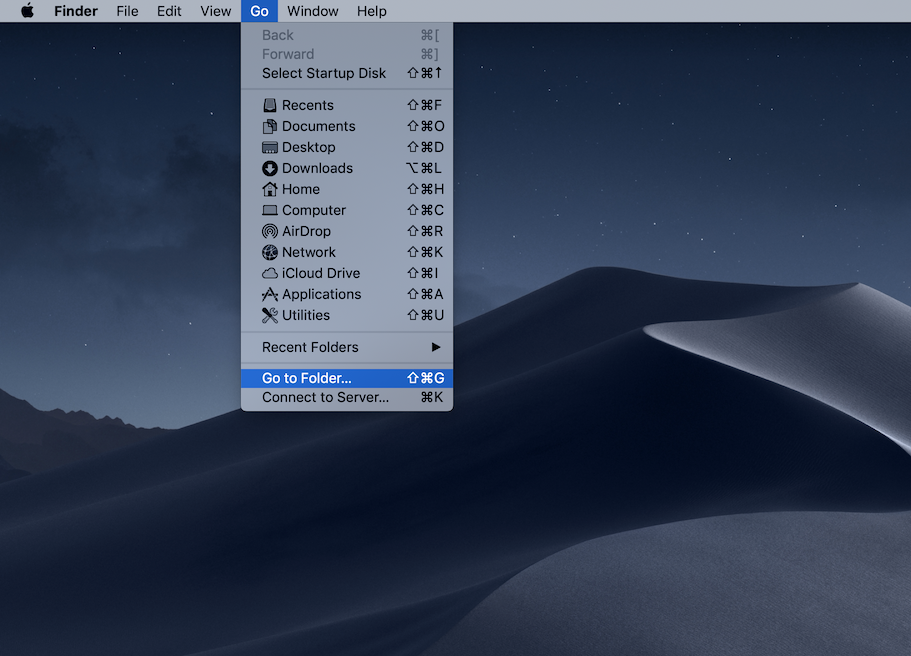Click the AirDrop icon
This screenshot has height=656, width=911.
coord(269,231)
